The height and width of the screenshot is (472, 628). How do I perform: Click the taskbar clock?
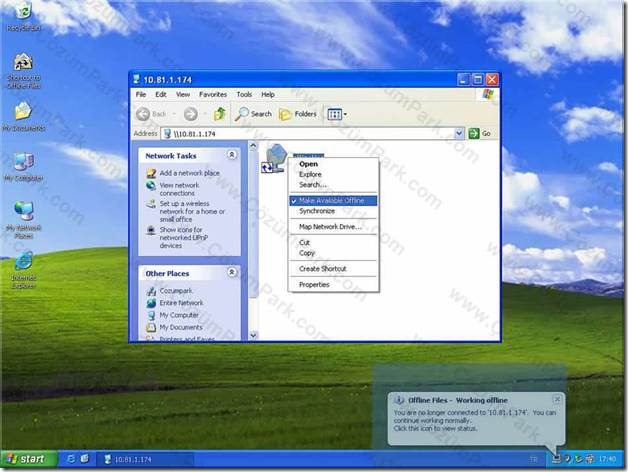(608, 459)
